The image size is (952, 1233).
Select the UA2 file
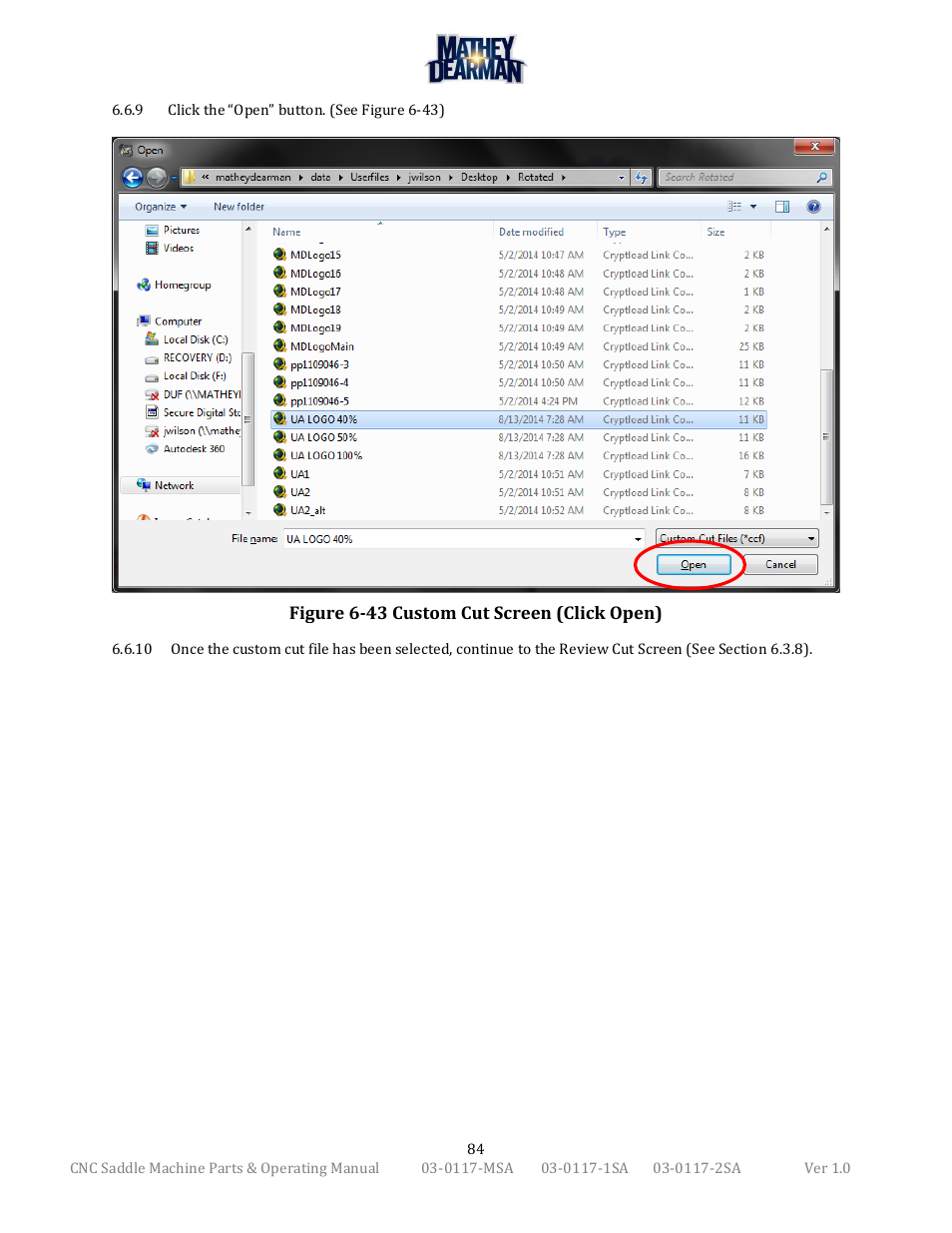click(518, 492)
